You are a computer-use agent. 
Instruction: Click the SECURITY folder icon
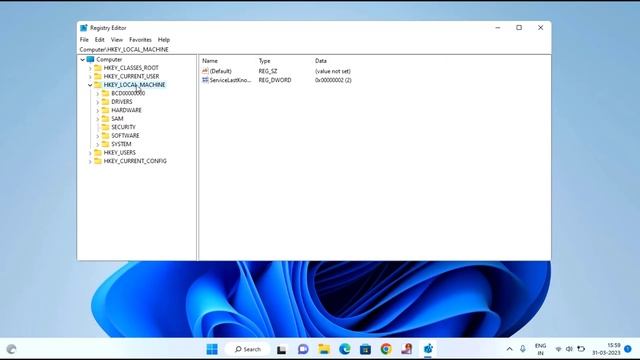pyautogui.click(x=105, y=127)
